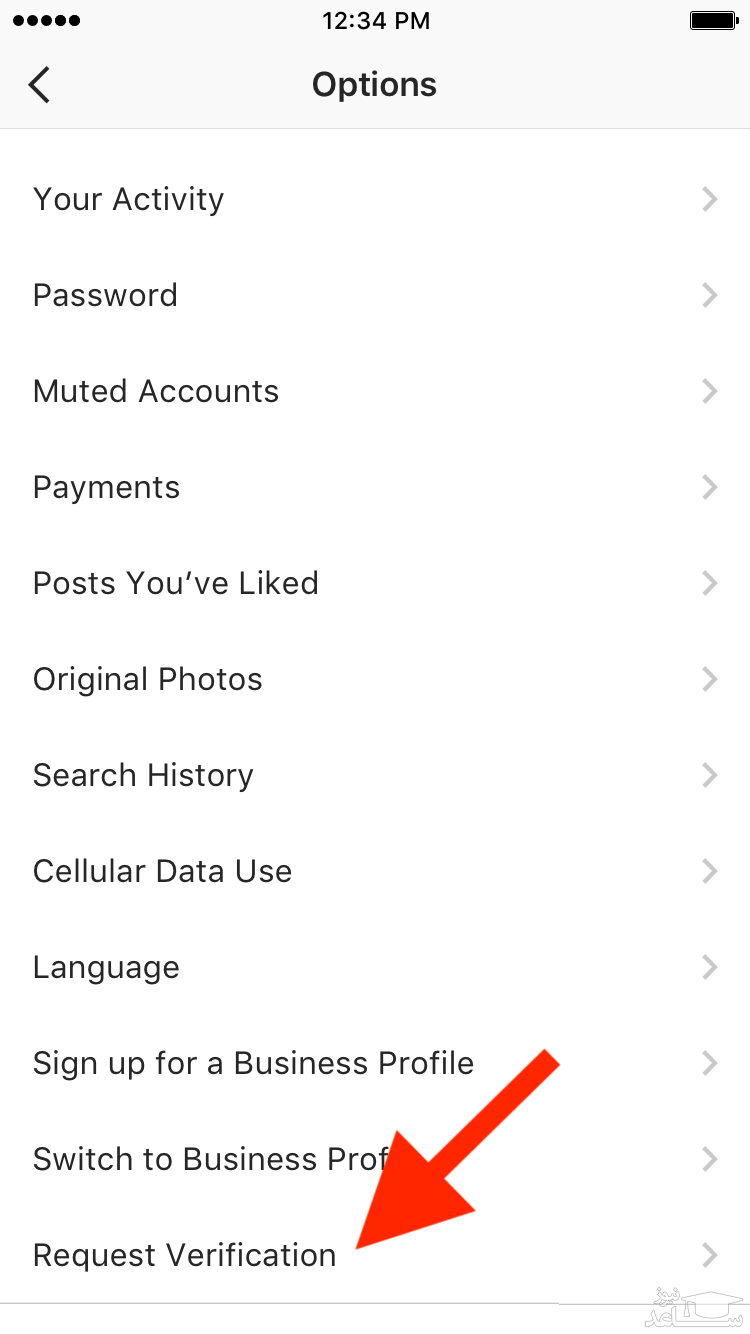750x1334 pixels.
Task: Tap Sign up for a Business Profile
Action: click(x=253, y=1063)
